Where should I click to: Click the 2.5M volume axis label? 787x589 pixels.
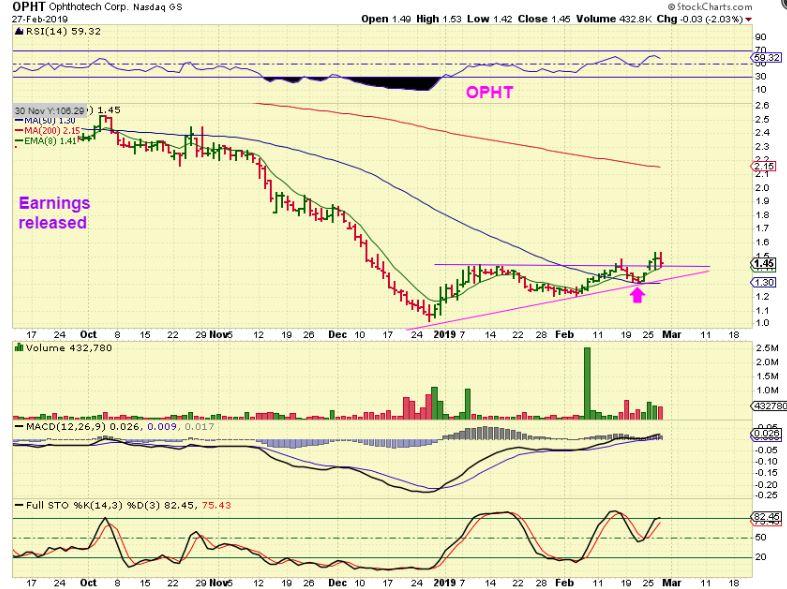click(766, 348)
